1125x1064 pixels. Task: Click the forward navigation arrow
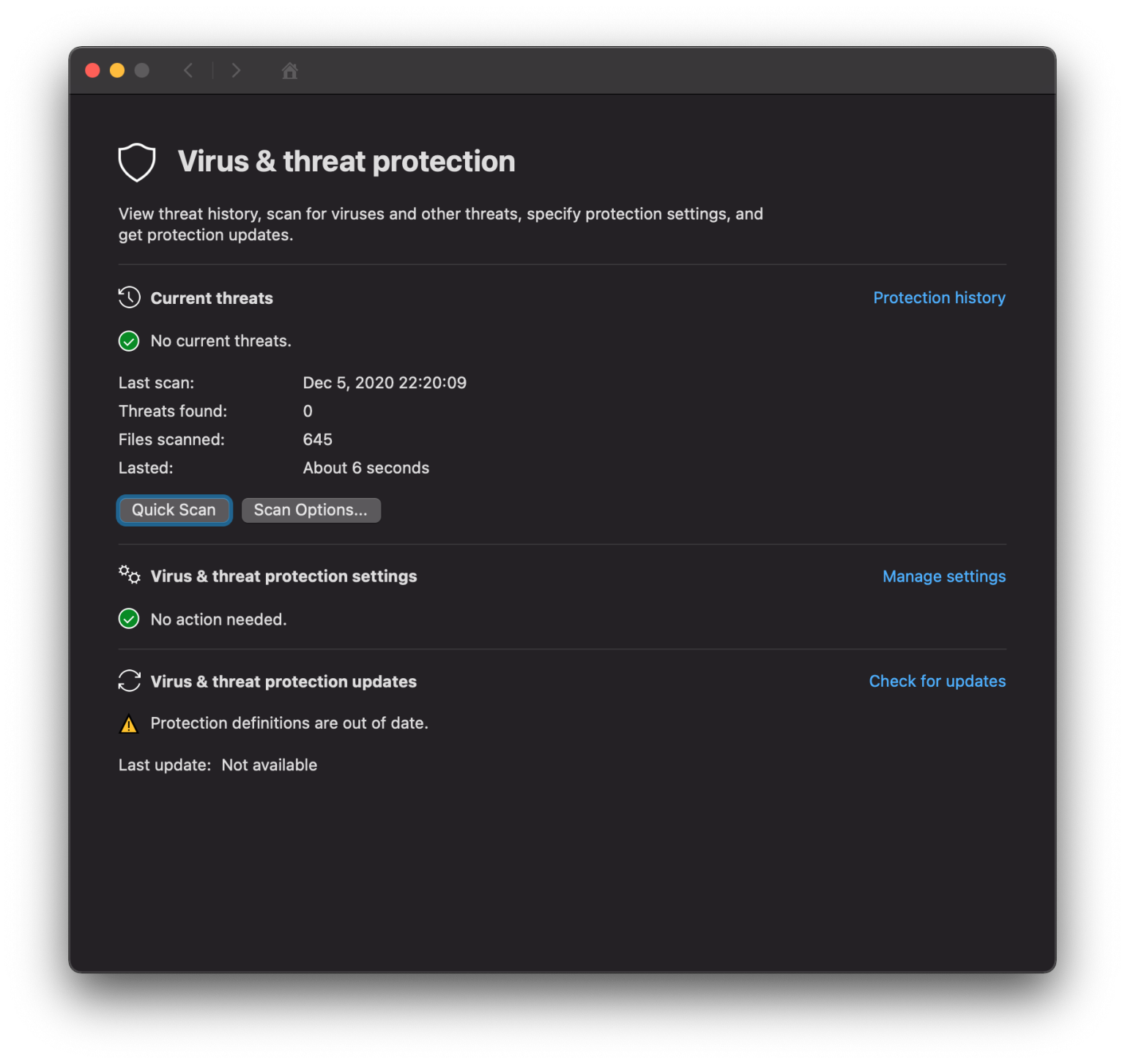tap(236, 70)
